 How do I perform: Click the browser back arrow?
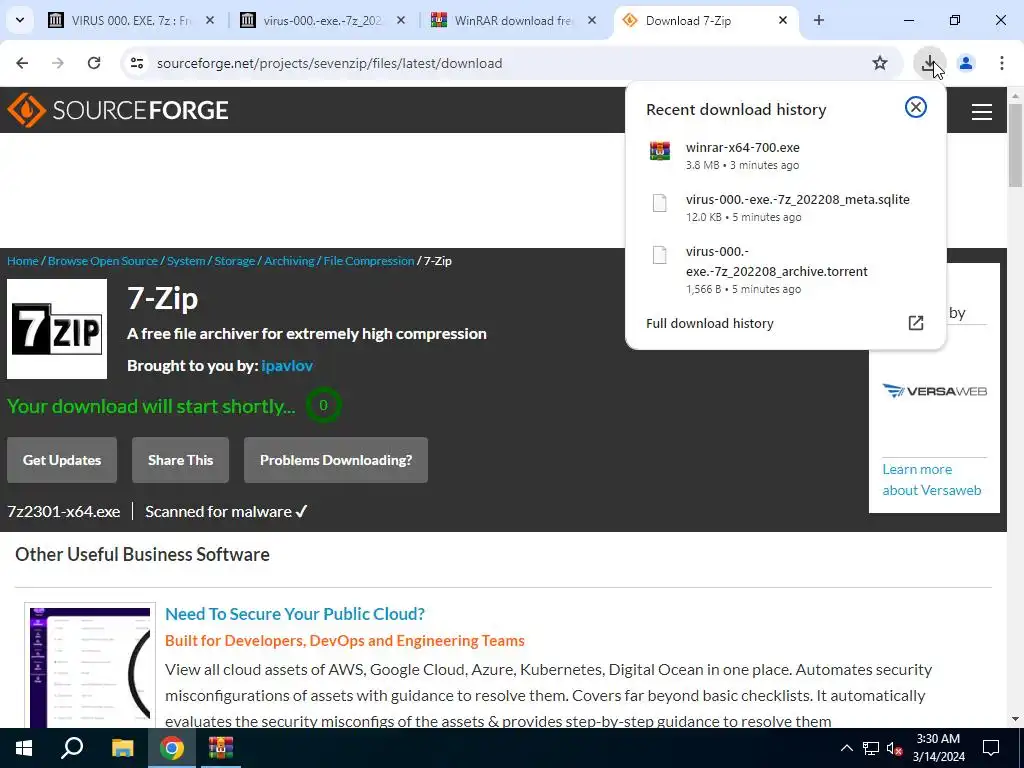tap(22, 63)
